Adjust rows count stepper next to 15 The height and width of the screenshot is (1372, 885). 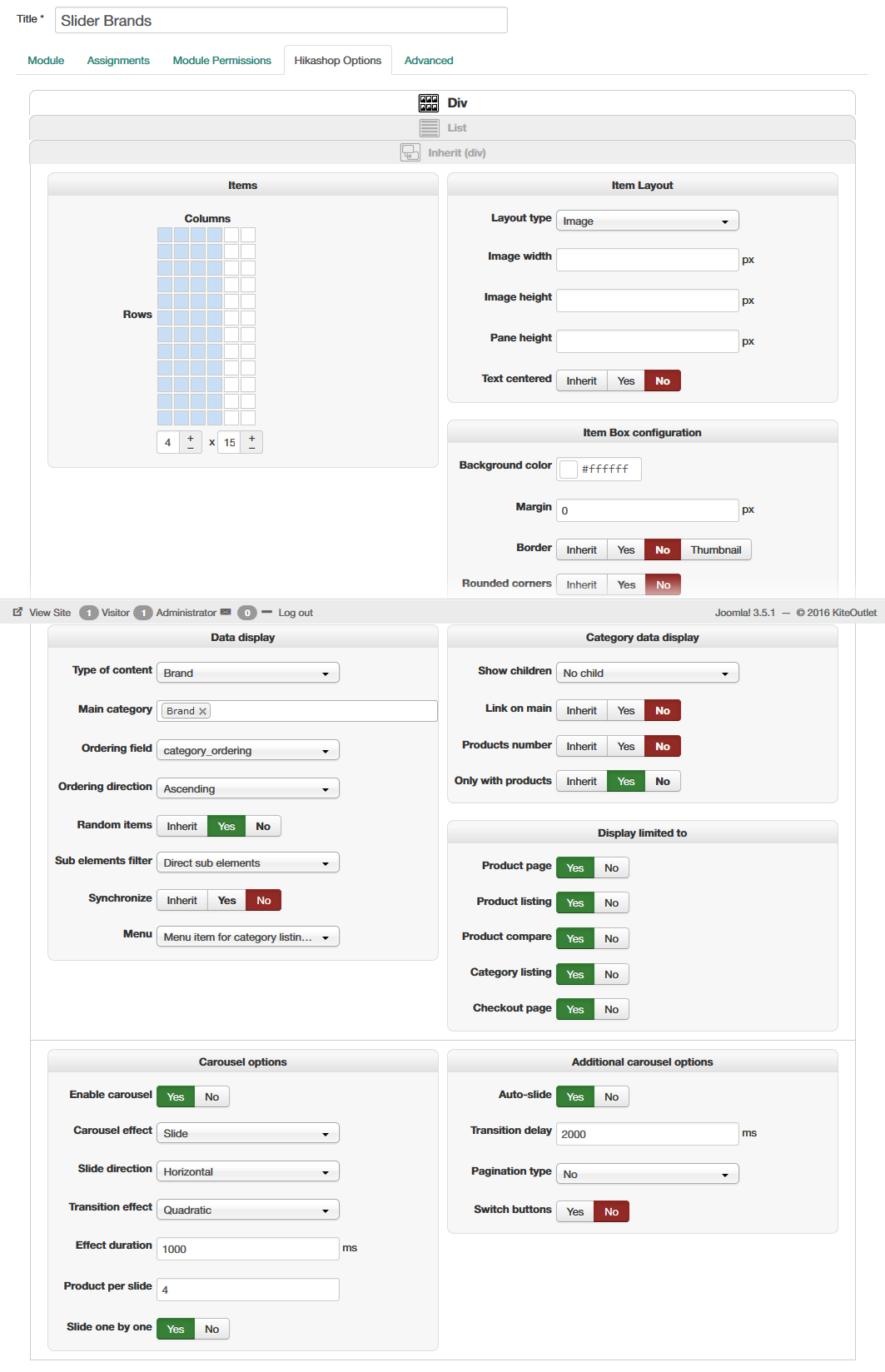[x=252, y=442]
